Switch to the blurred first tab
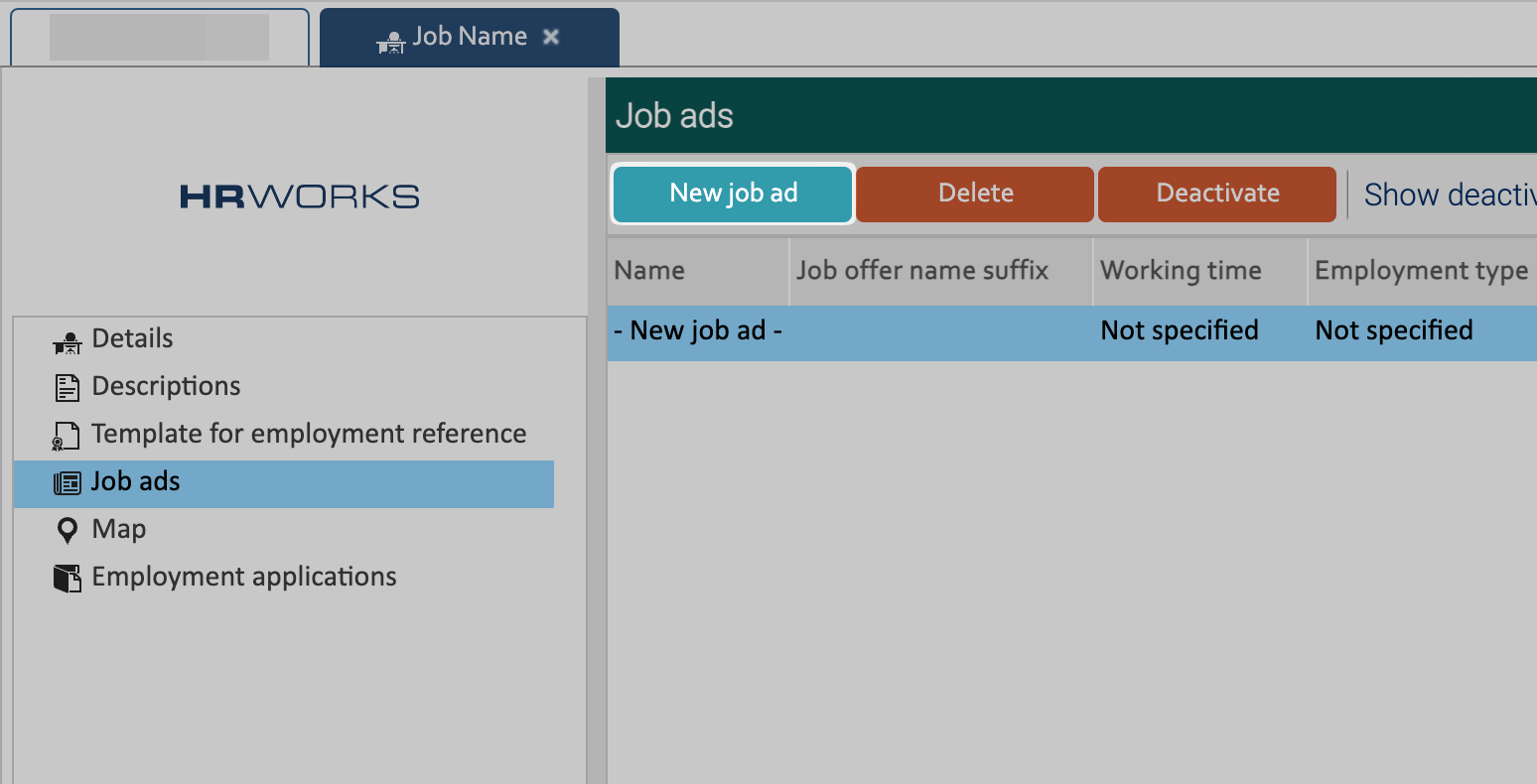Image resolution: width=1537 pixels, height=784 pixels. click(159, 37)
